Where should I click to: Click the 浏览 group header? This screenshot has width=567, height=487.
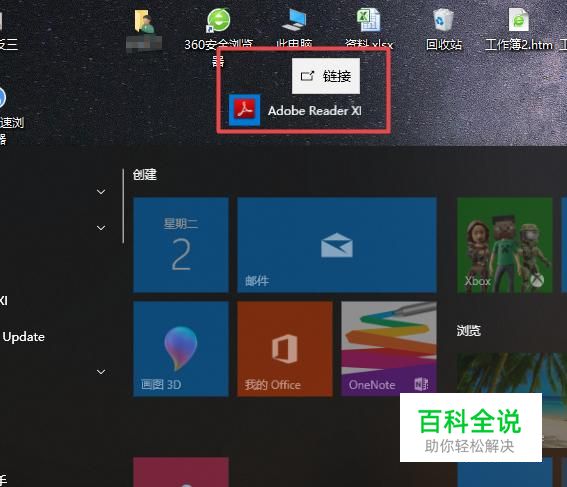click(469, 330)
